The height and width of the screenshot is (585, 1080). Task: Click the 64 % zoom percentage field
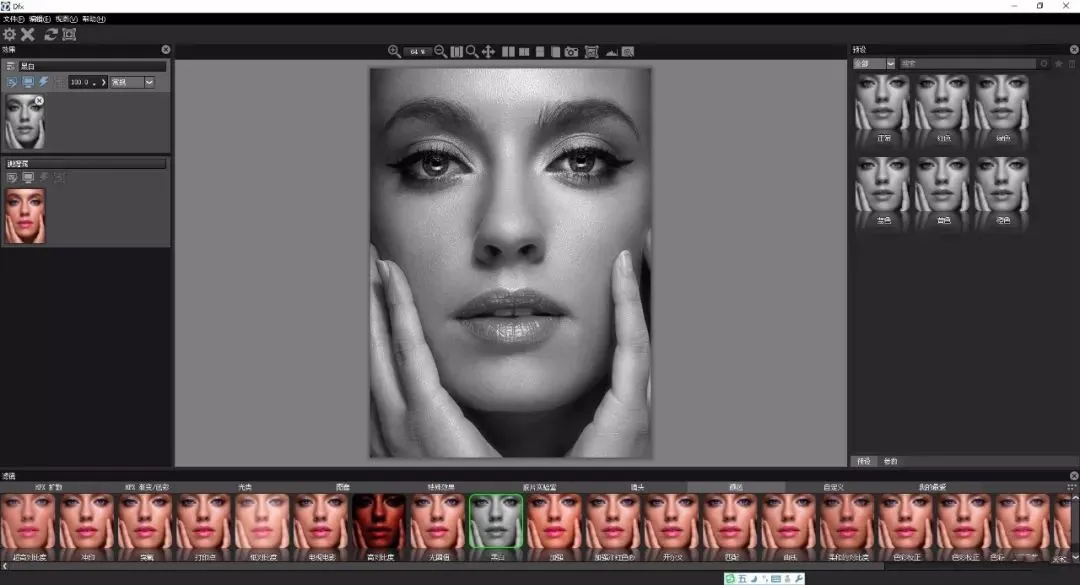417,52
